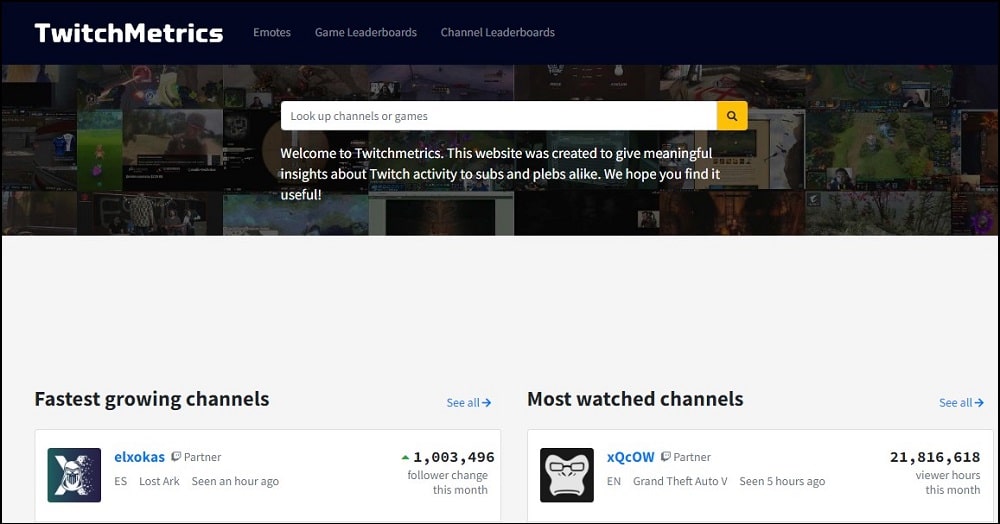The width and height of the screenshot is (1000, 524).
Task: Click the Lost Ark game label
Action: (159, 481)
